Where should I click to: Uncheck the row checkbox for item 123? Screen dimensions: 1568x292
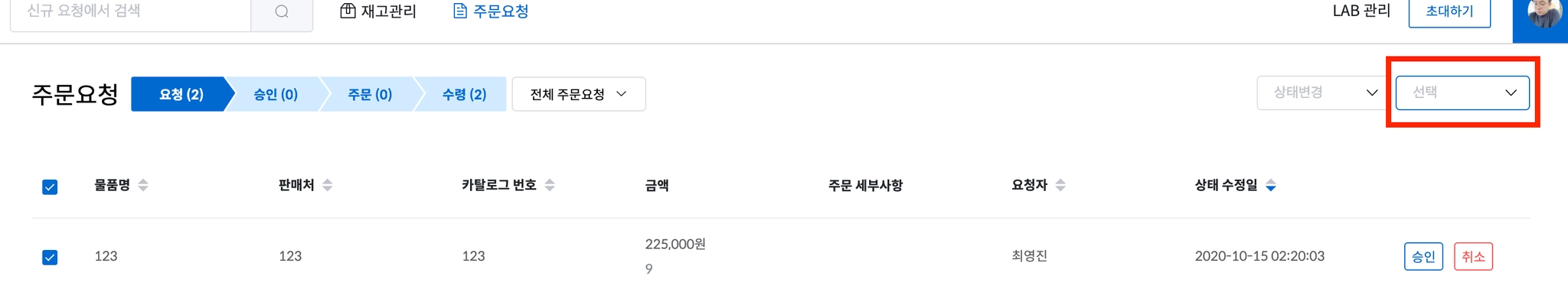pos(50,258)
